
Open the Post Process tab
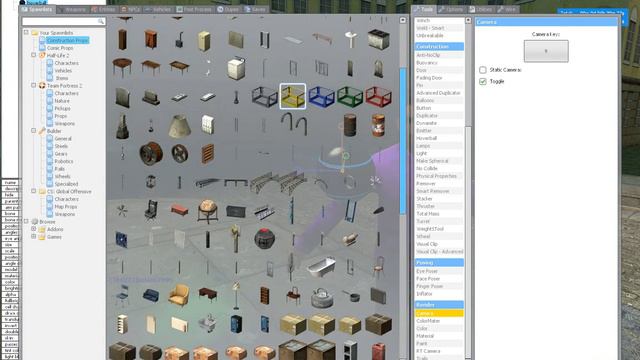194,9
